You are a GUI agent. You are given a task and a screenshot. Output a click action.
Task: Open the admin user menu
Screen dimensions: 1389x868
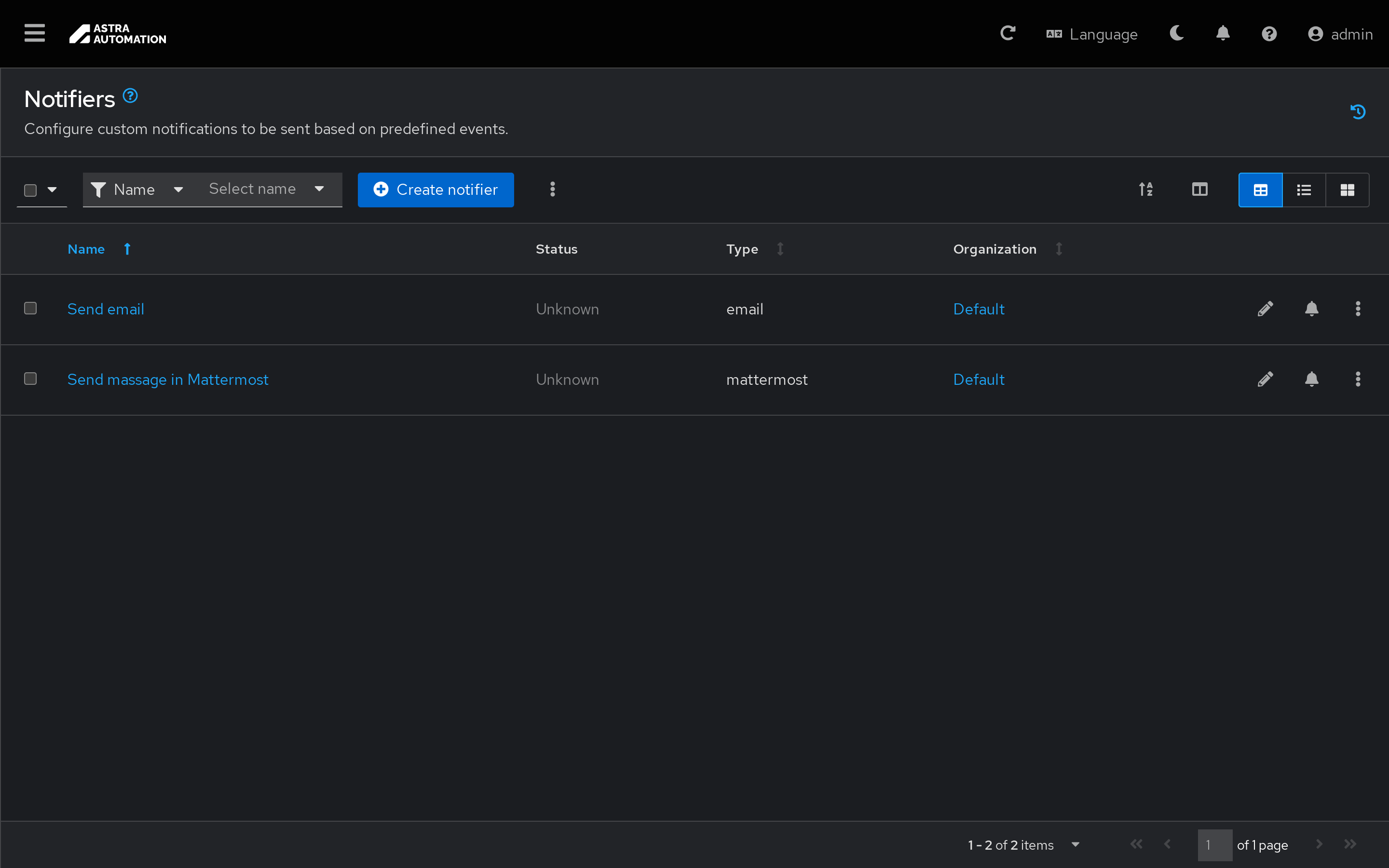(1340, 34)
